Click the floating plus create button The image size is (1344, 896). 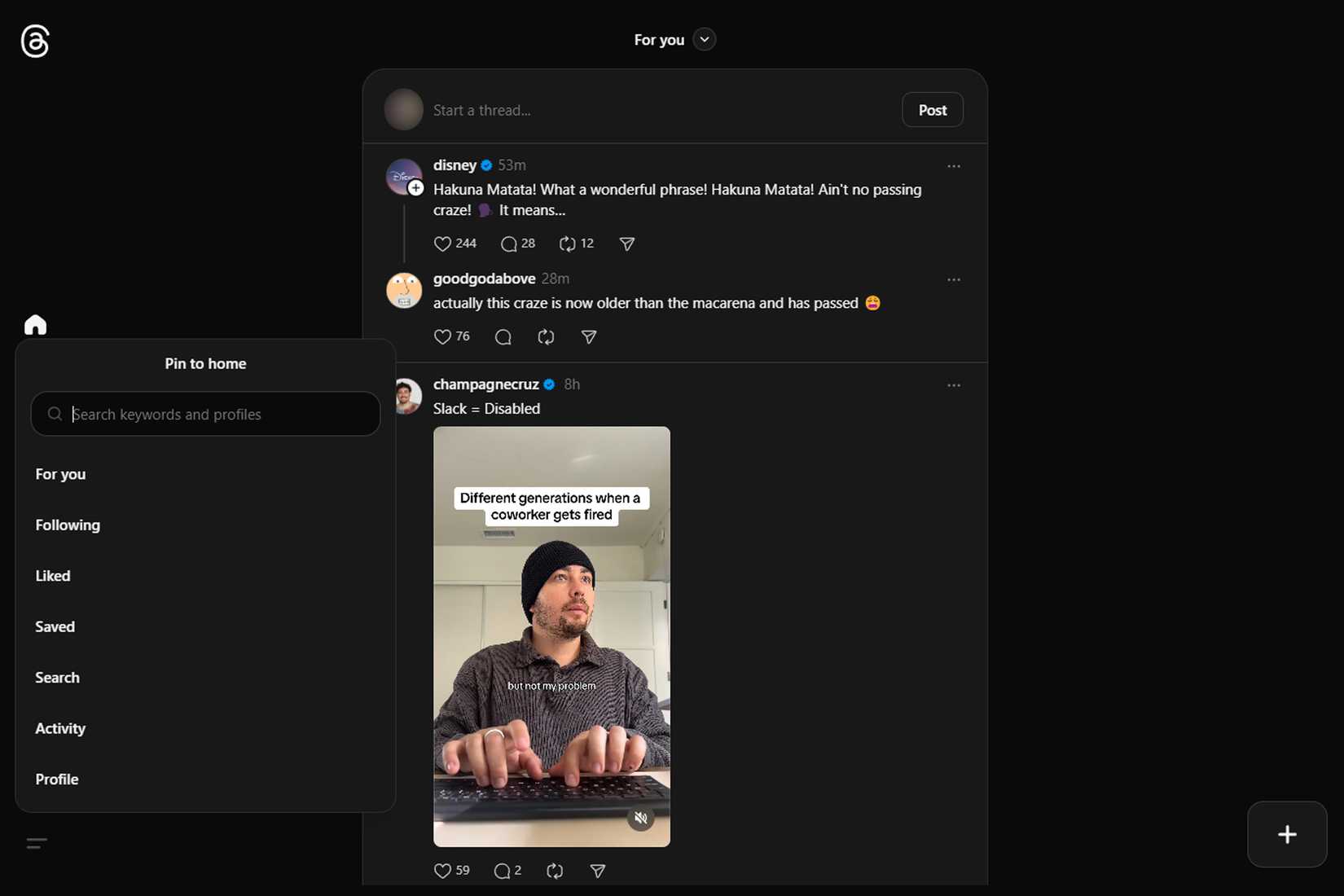click(x=1287, y=834)
